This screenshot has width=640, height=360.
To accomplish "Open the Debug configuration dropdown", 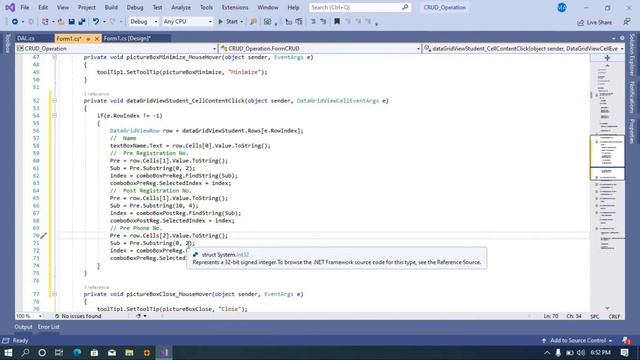I will coord(143,22).
